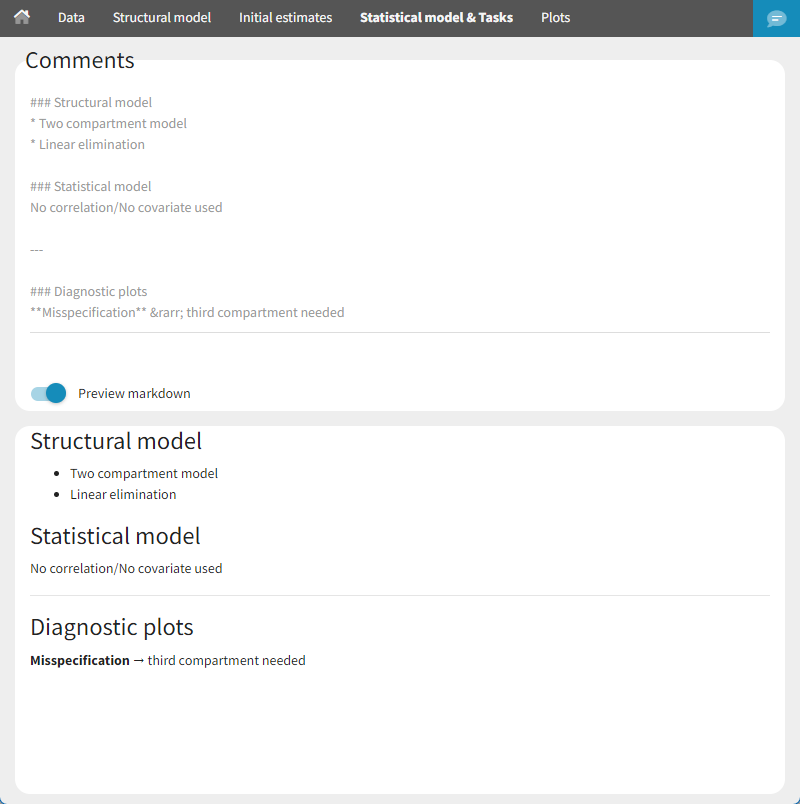Navigate to the Plots tab
Screen dimensions: 800x804
(555, 17)
